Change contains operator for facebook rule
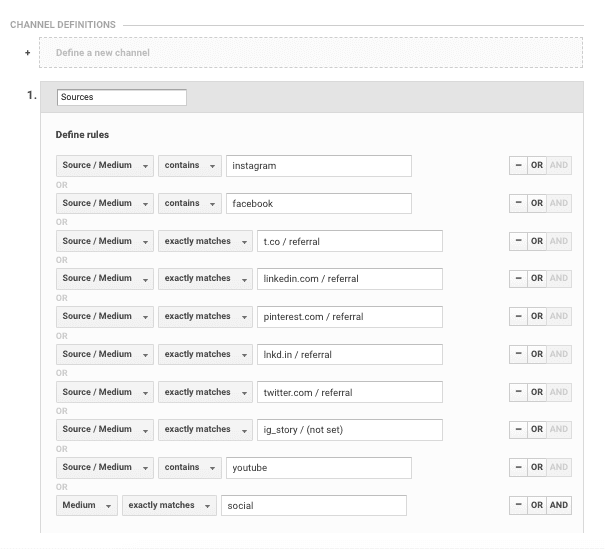This screenshot has width=605, height=549. (190, 203)
